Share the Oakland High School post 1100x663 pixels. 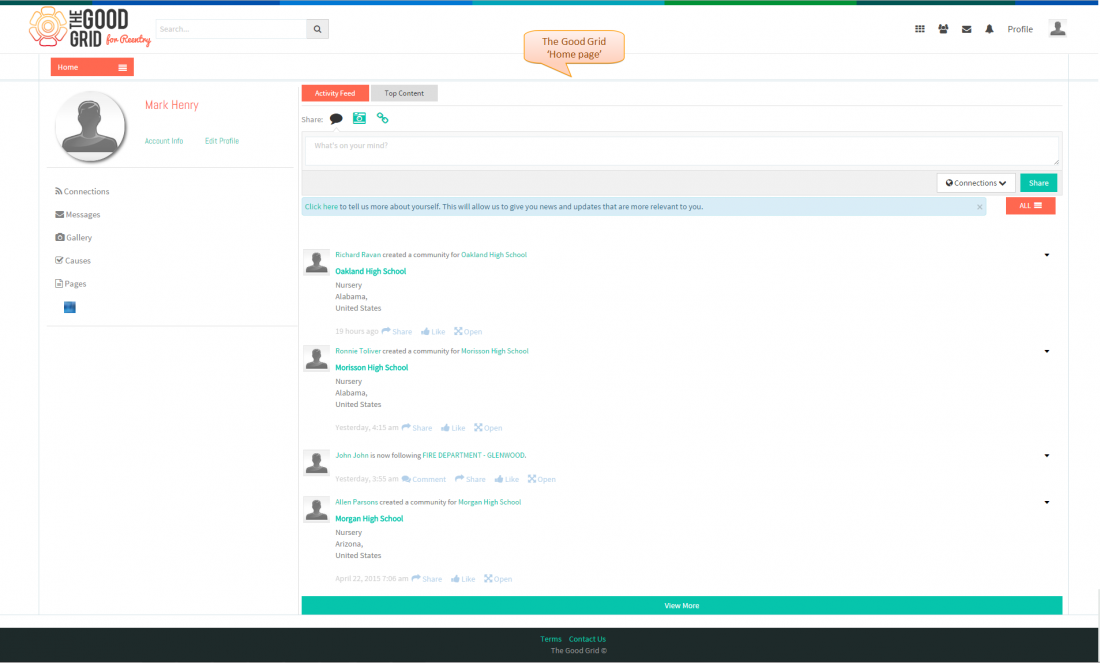(x=396, y=331)
